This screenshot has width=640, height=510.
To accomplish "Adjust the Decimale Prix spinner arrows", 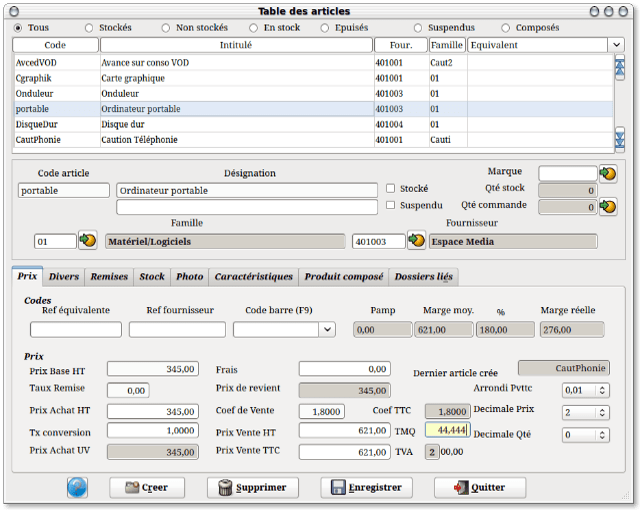I will pos(602,412).
